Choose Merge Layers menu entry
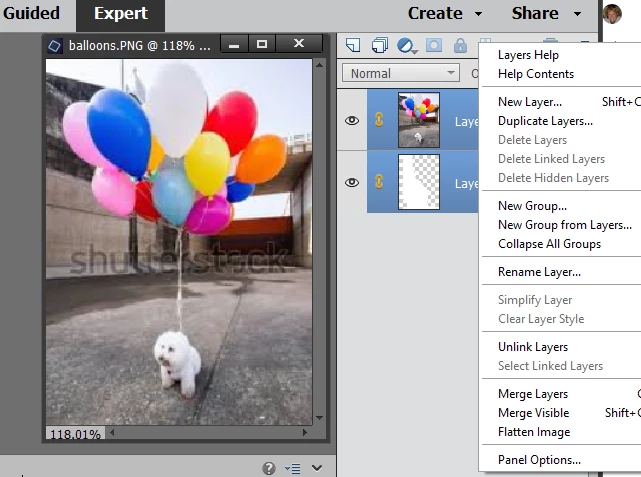The image size is (641, 477). 533,394
